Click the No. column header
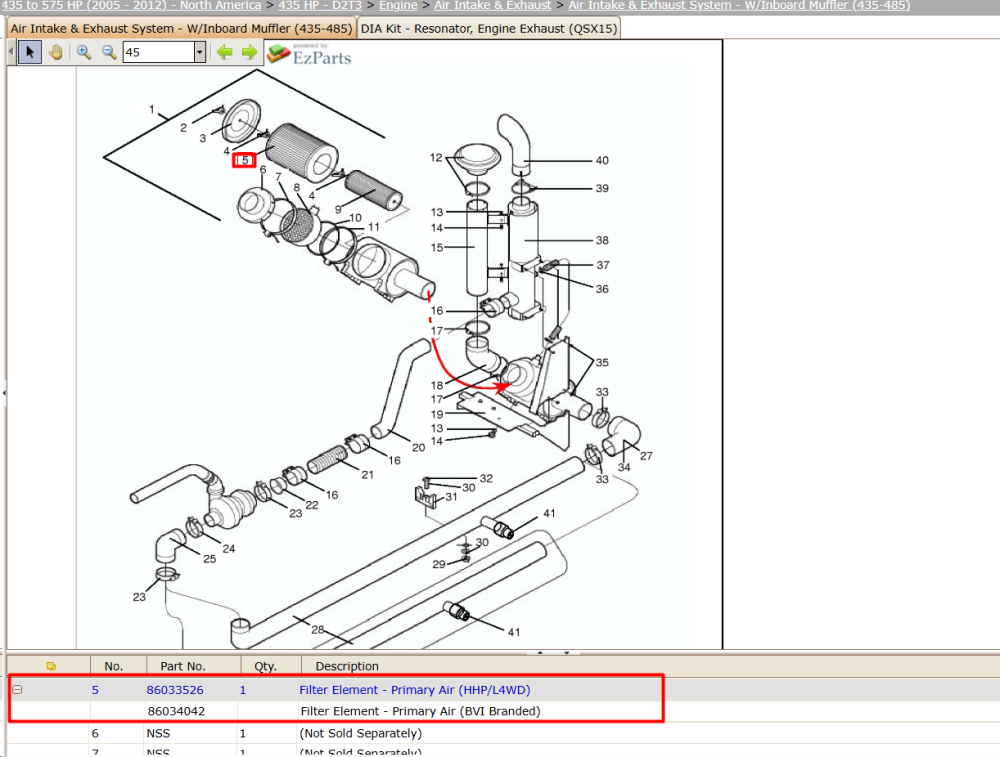The image size is (1000, 757). click(x=114, y=666)
